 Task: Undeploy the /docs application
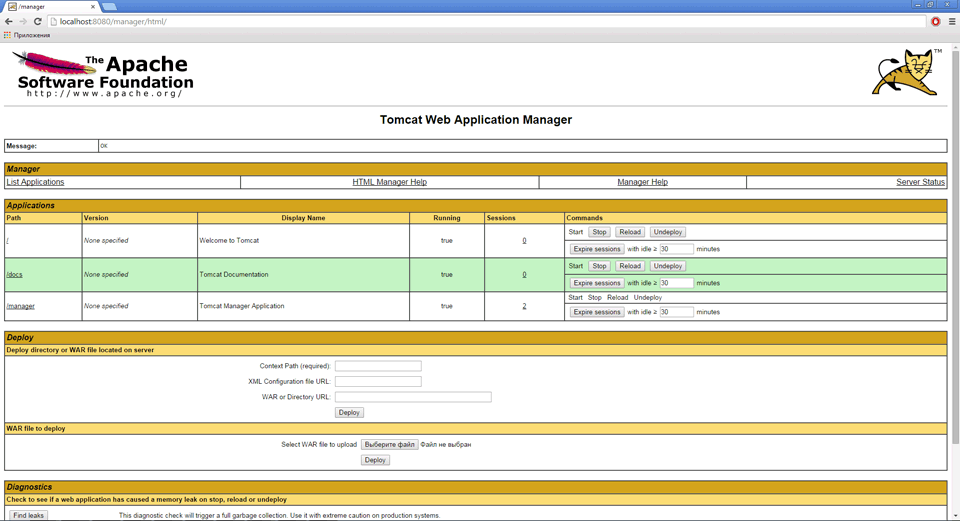click(x=667, y=266)
